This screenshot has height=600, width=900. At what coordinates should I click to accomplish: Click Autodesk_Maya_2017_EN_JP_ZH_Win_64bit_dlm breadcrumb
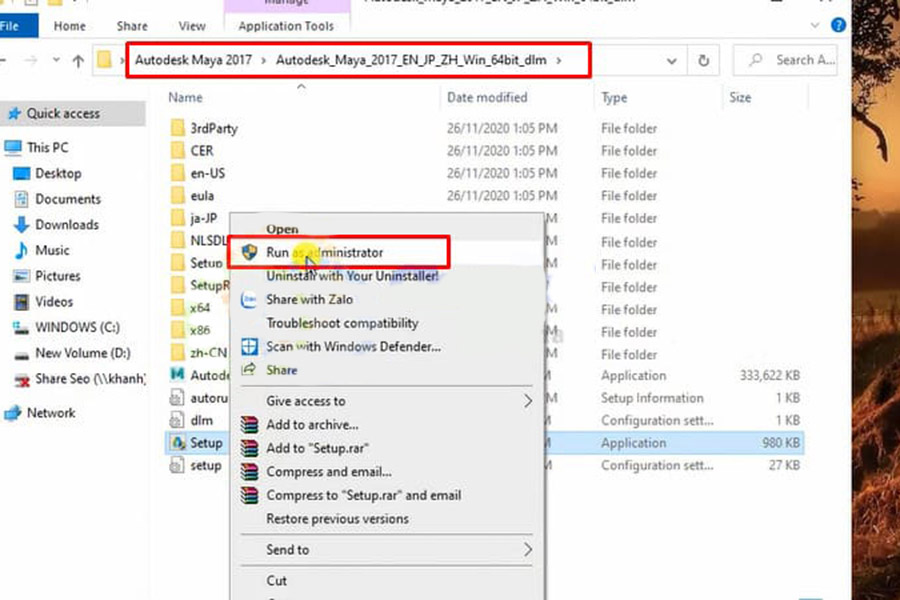pyautogui.click(x=411, y=60)
